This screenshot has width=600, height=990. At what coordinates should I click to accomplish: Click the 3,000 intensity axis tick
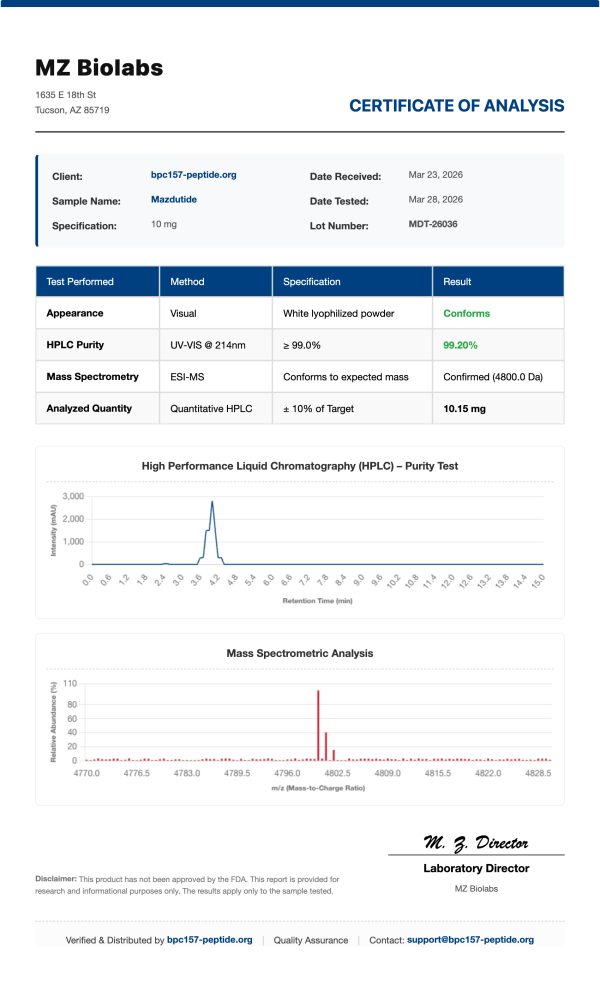(73, 496)
